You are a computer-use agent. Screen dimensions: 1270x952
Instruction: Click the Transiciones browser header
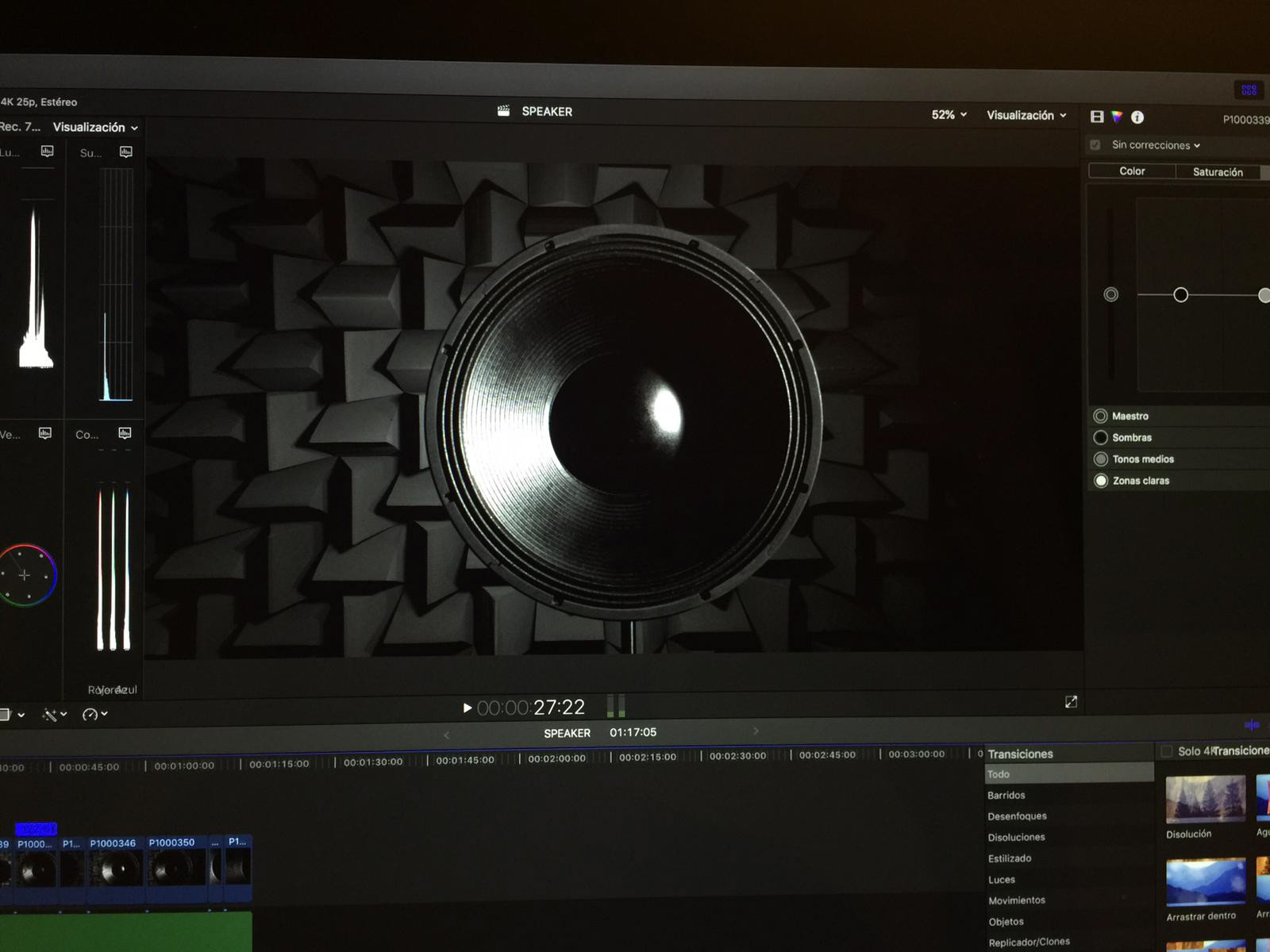pos(1020,754)
